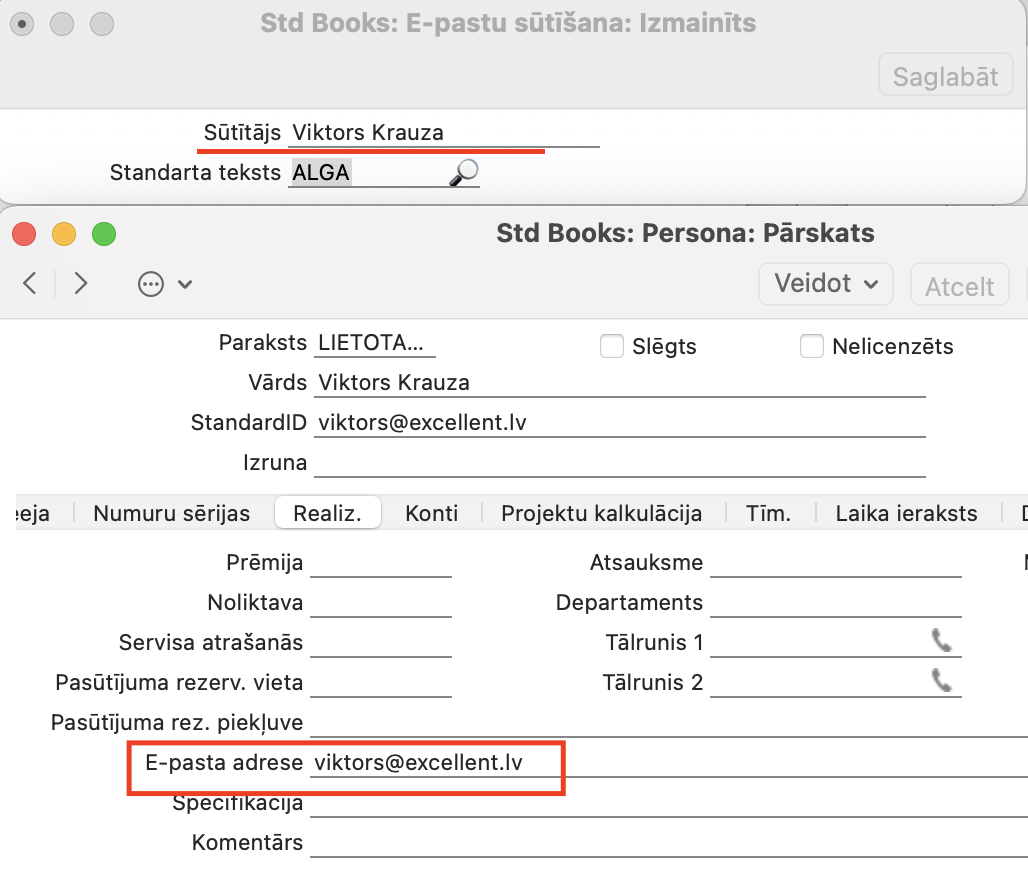1028x876 pixels.
Task: Click the magnifier icon beside Standarta teksts
Action: [463, 173]
